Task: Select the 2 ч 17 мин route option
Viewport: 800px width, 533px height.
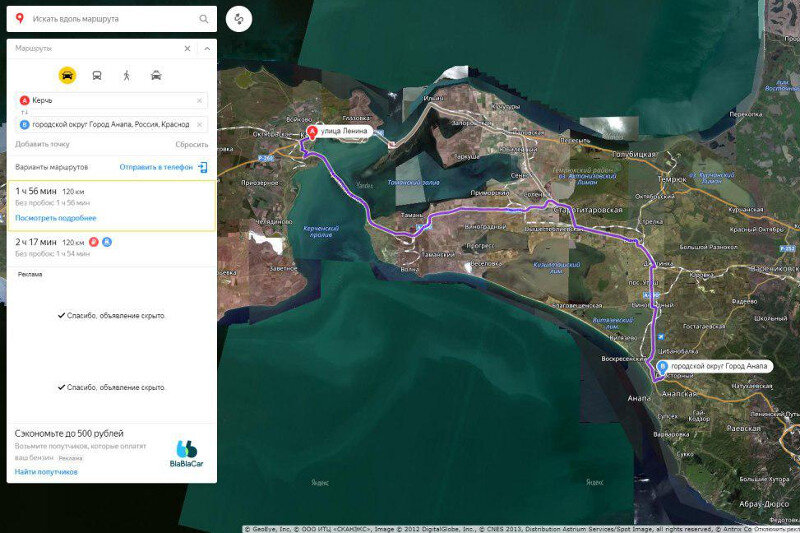Action: tap(112, 248)
